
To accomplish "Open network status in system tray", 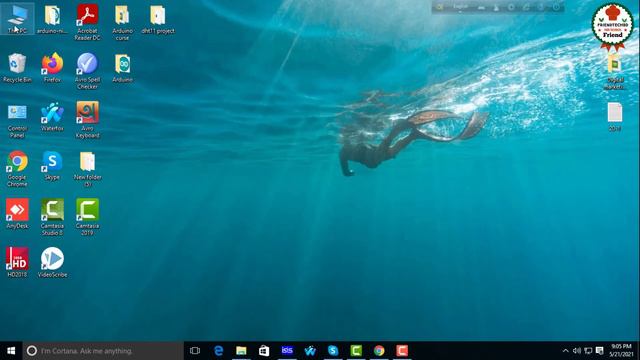I will coord(588,351).
